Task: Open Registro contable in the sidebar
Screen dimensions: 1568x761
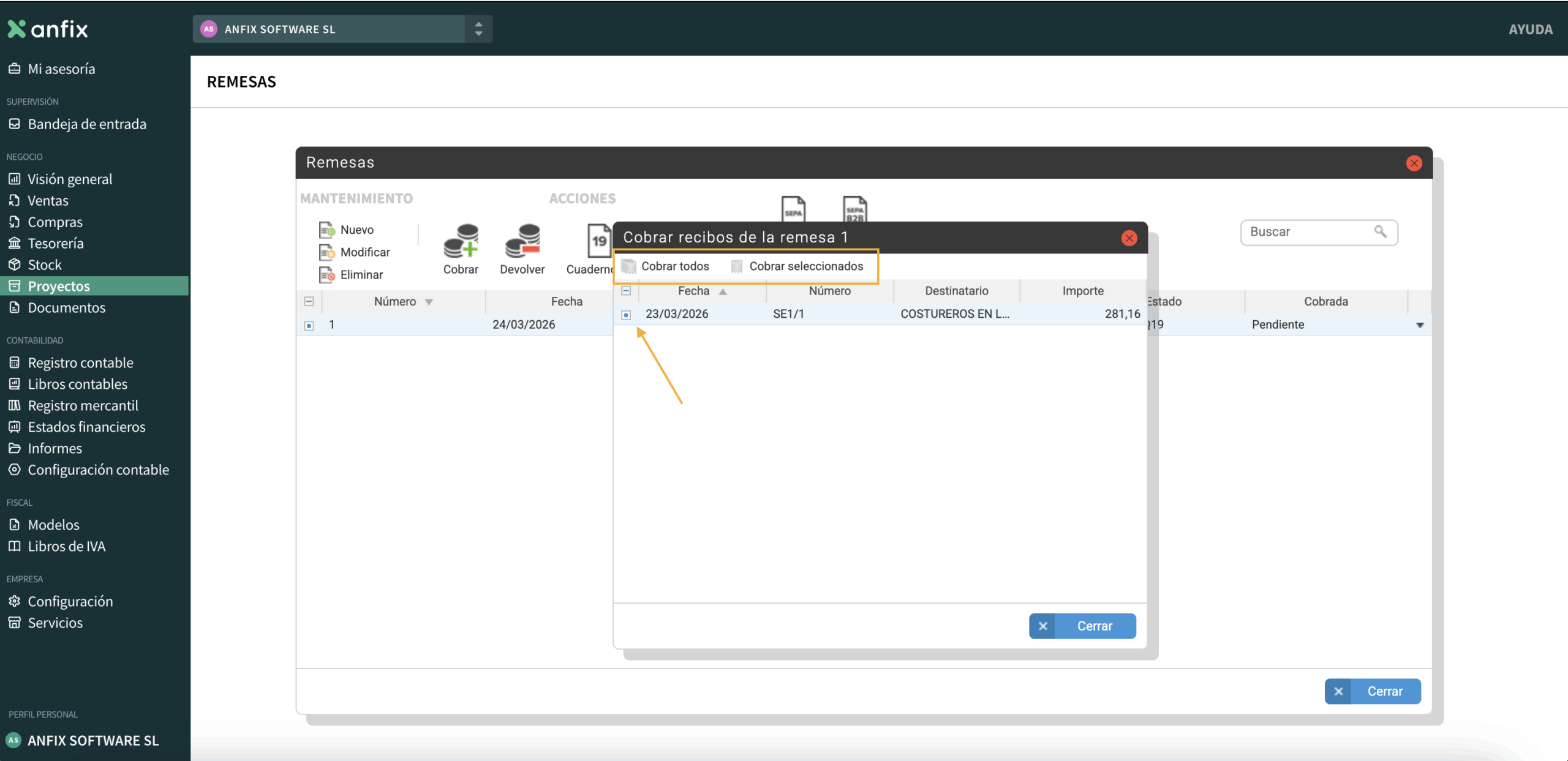Action: coord(80,362)
